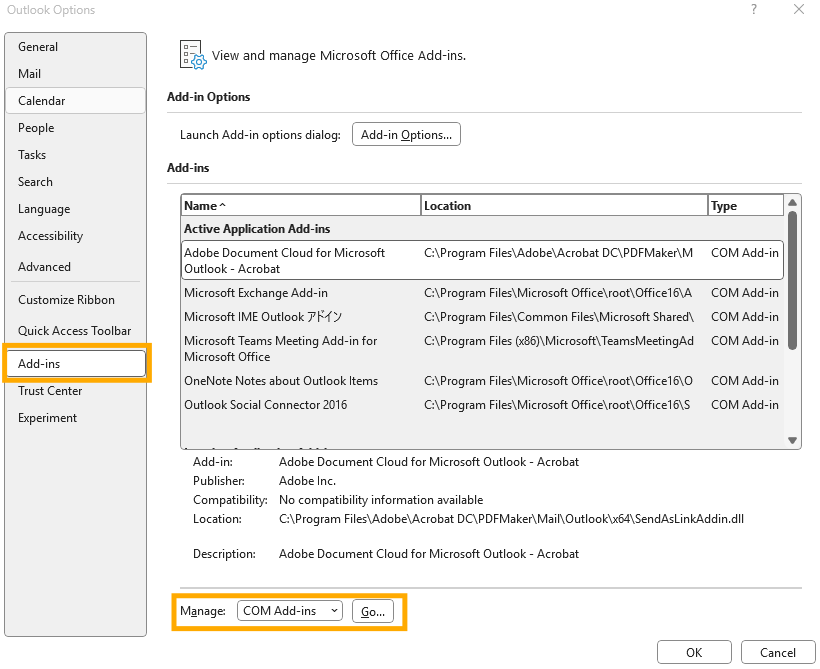Select the Experiment category

[x=75, y=418]
